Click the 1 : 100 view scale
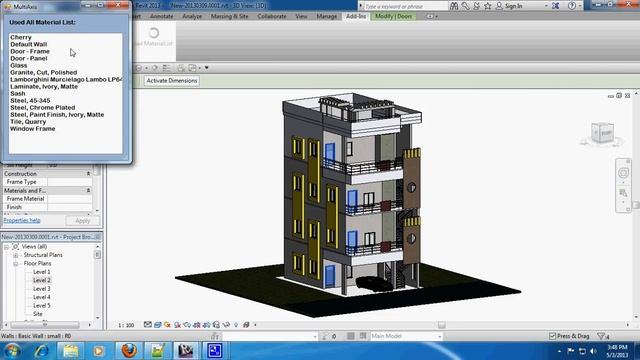640x360 pixels. click(126, 325)
